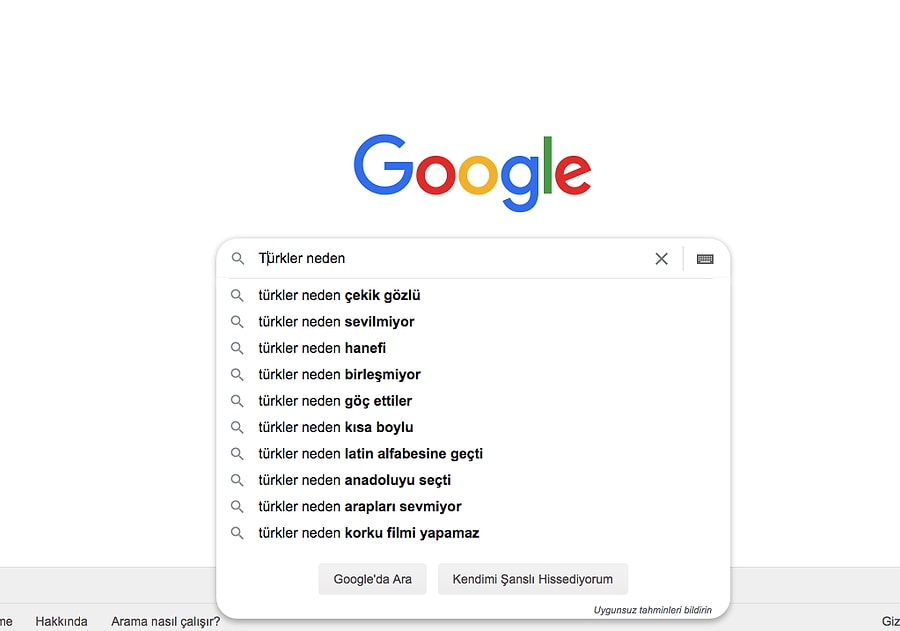Viewport: 900px width, 631px height.
Task: Select suggestion "türkler neden arapları sevmiyor"
Action: [359, 507]
